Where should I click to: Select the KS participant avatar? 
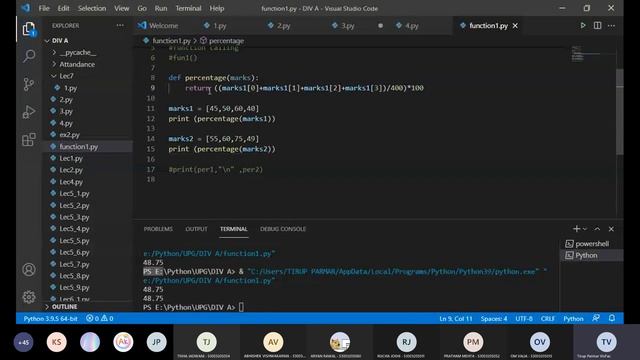(57, 342)
